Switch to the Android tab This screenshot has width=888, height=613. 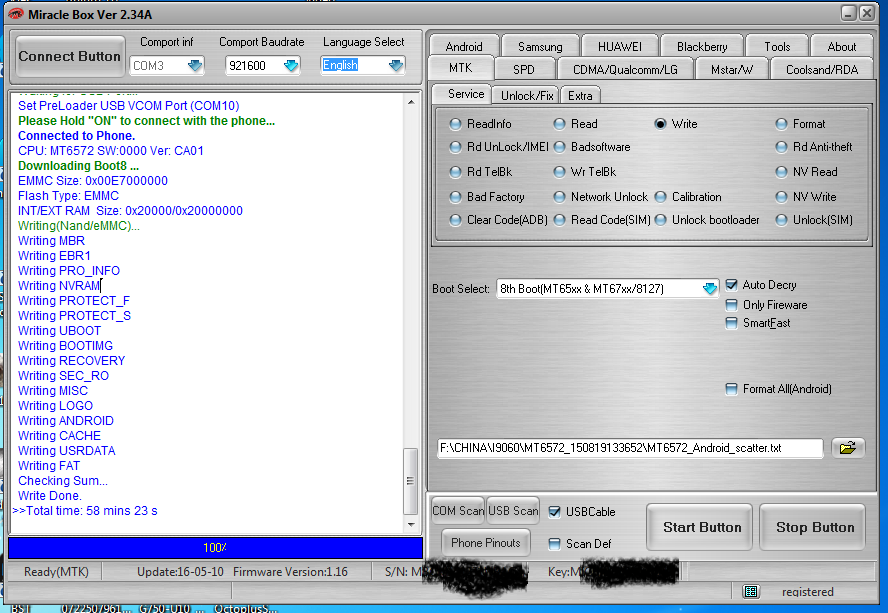coord(464,46)
